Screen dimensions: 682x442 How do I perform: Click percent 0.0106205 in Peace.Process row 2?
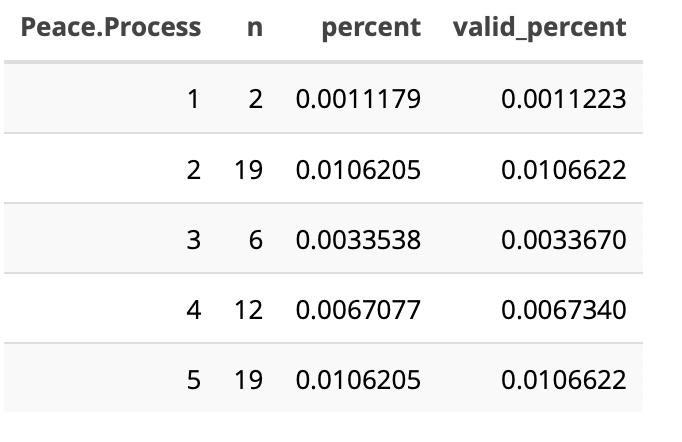tap(358, 170)
